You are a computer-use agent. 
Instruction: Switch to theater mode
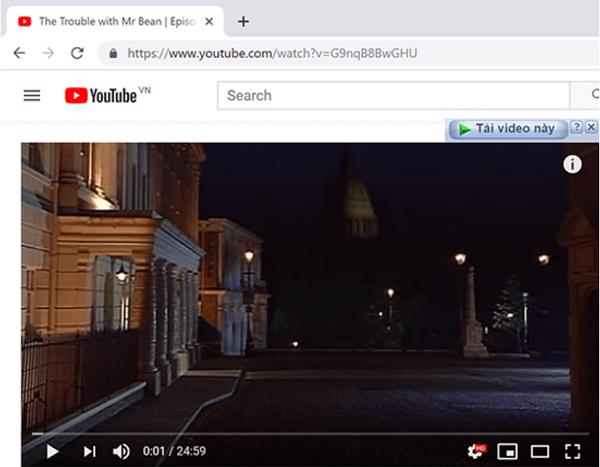540,451
